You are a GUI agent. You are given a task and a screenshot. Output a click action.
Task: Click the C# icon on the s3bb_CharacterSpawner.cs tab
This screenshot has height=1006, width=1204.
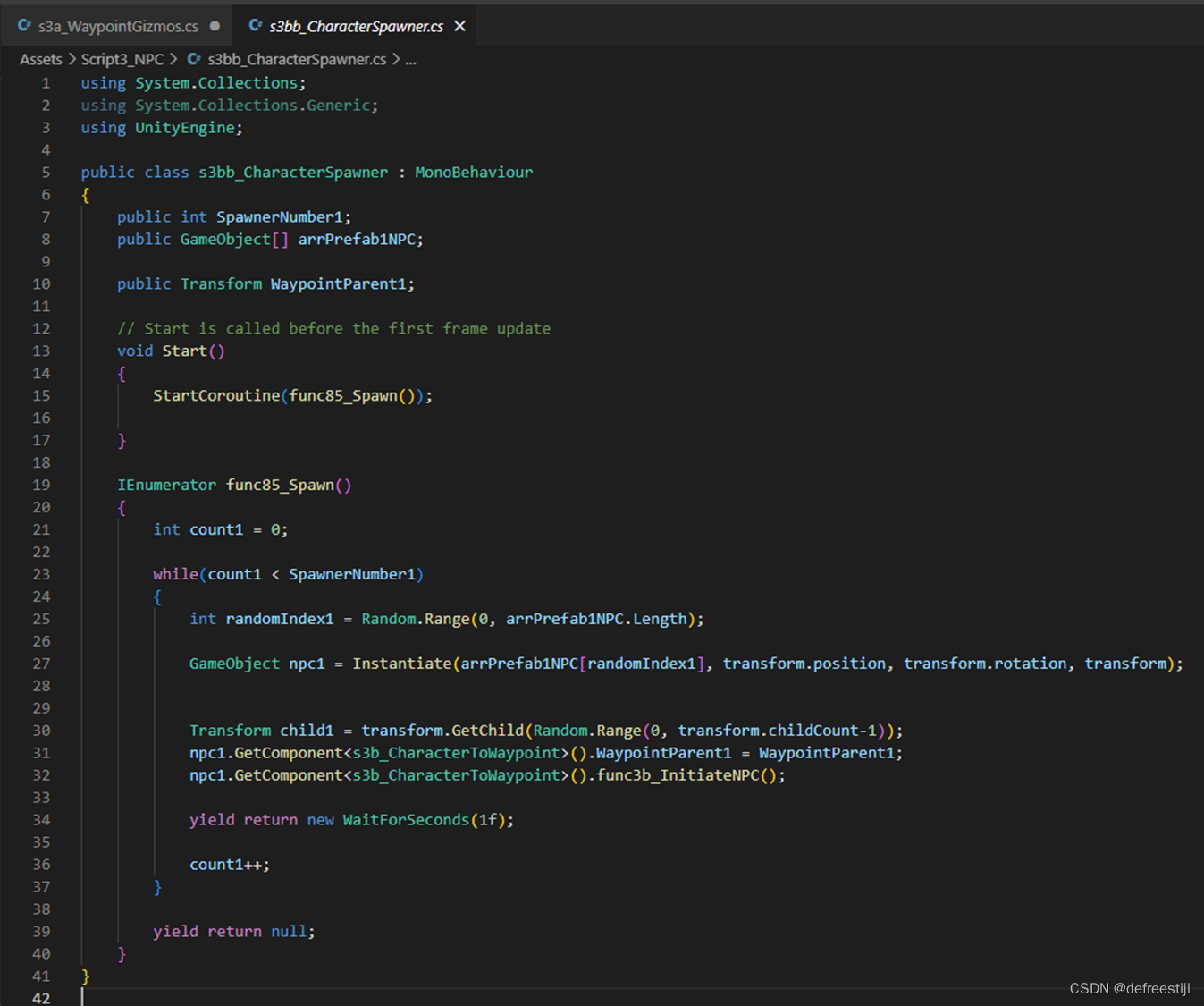tap(255, 26)
